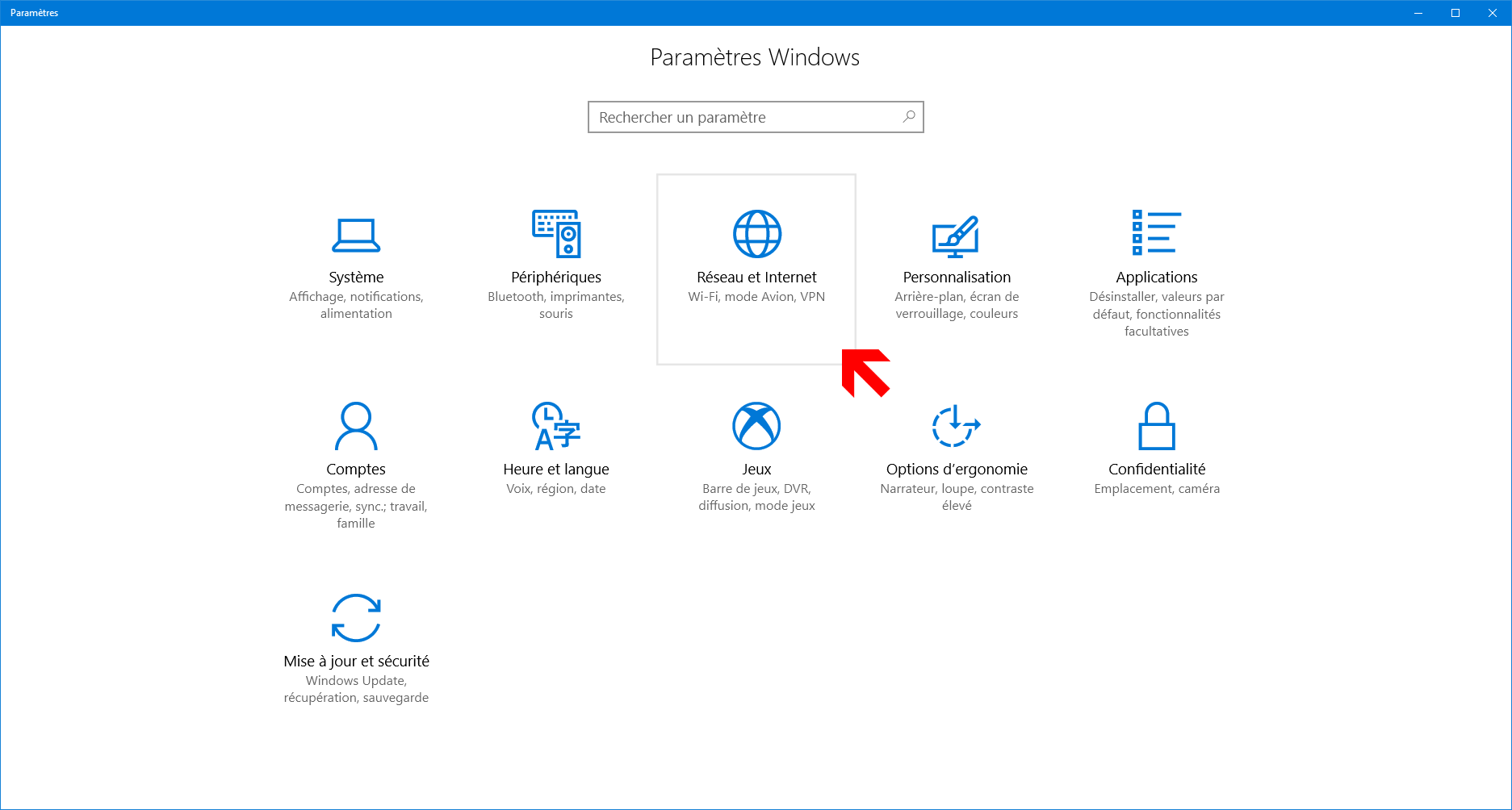Open the Système laptop icon
The image size is (1512, 810).
[356, 235]
